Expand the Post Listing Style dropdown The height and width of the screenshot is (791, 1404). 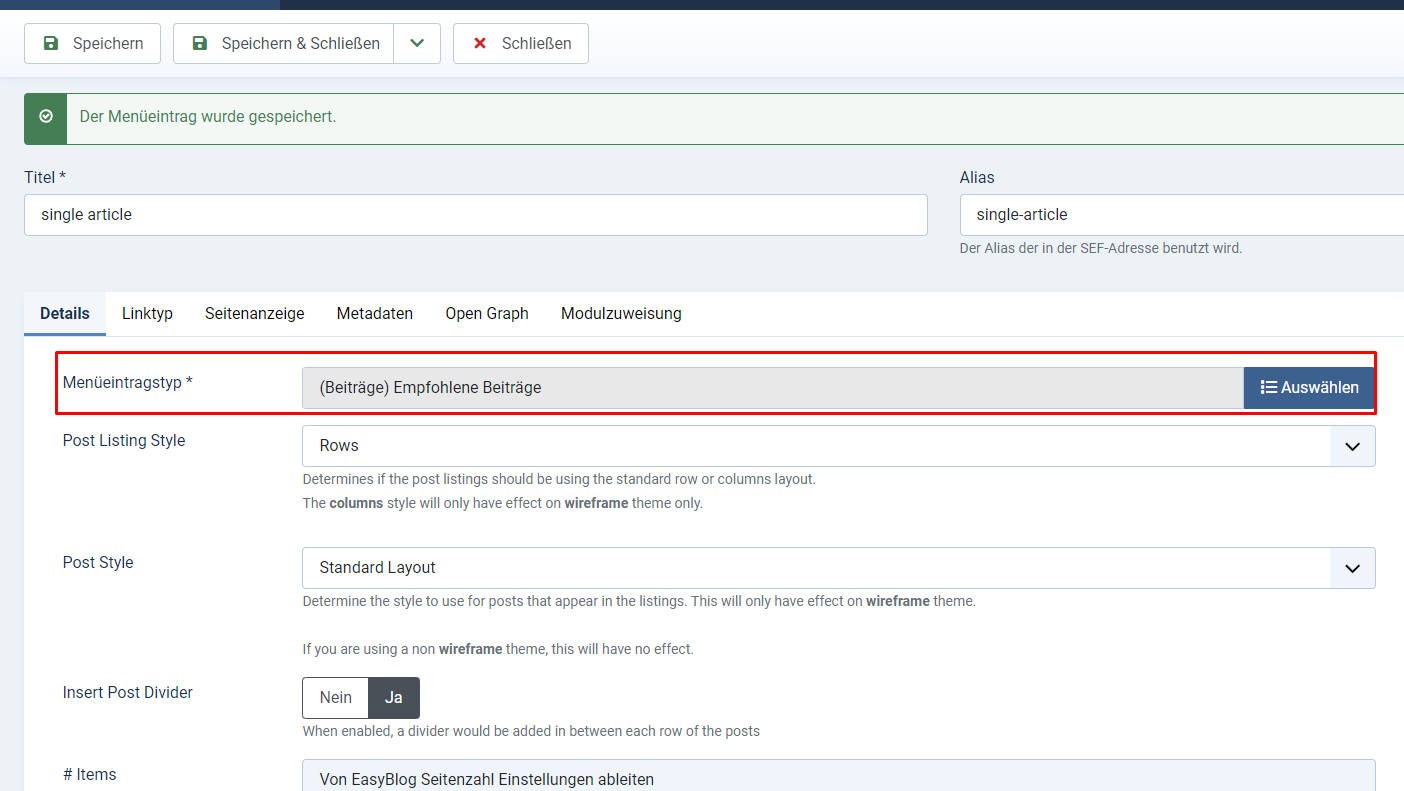click(838, 446)
